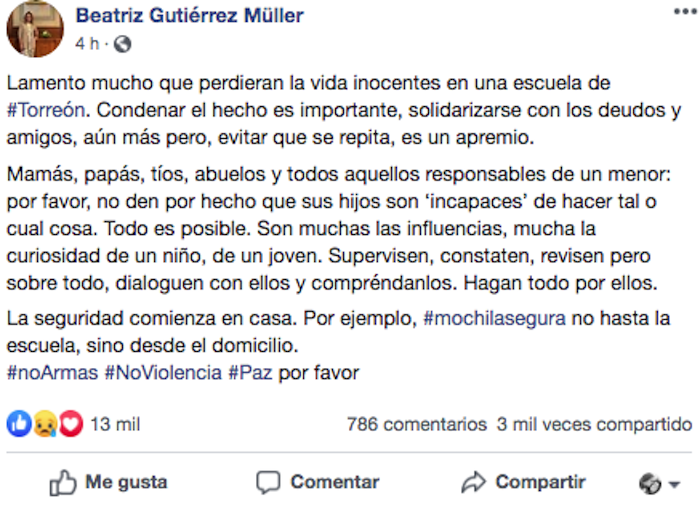Image resolution: width=700 pixels, height=506 pixels.
Task: Select the #Paz hashtag
Action: [250, 374]
